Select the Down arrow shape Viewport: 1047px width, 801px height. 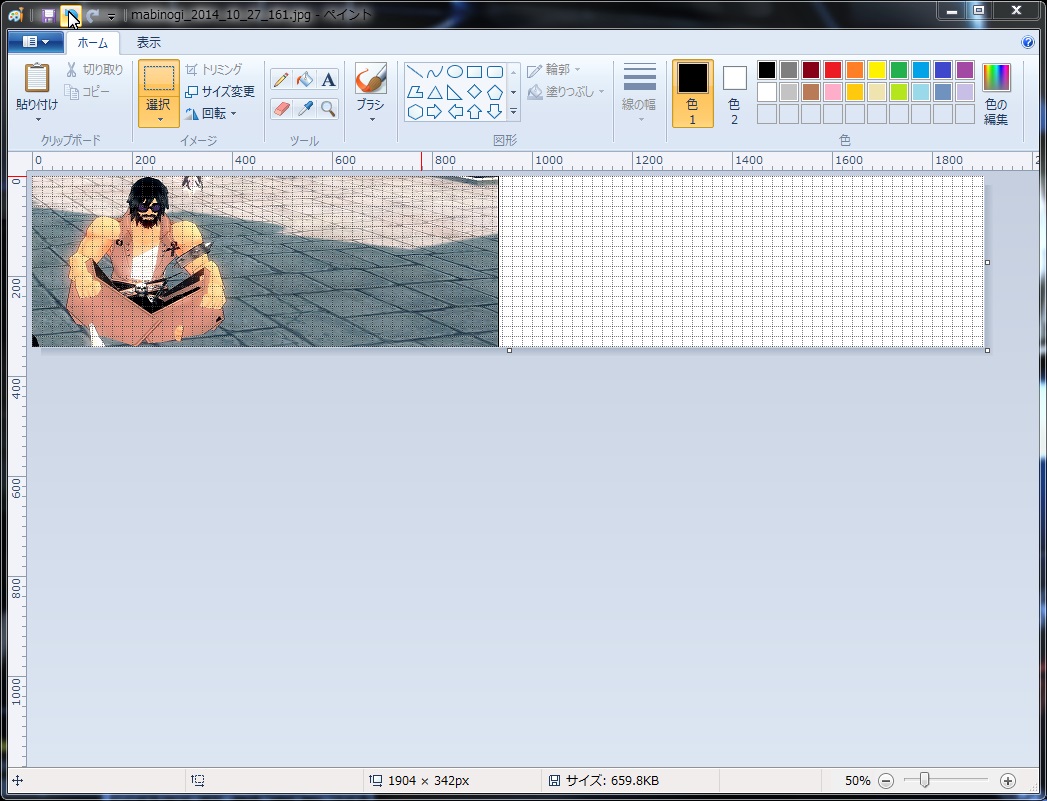[x=495, y=111]
